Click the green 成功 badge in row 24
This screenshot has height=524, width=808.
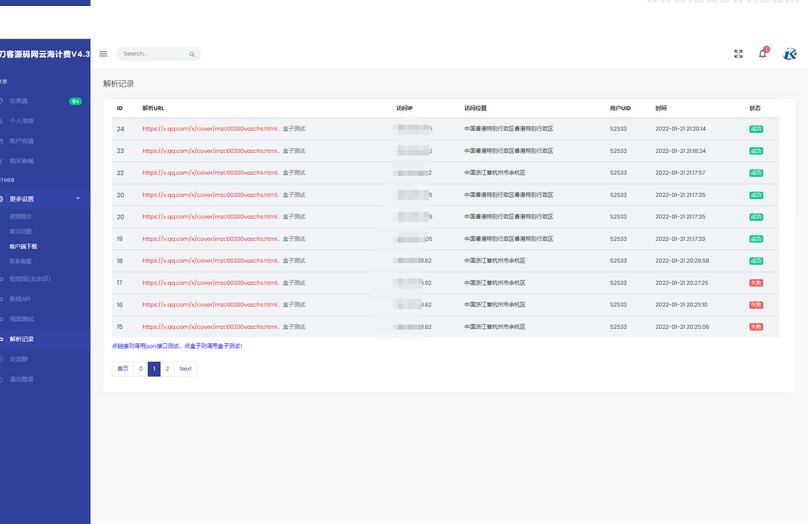756,129
